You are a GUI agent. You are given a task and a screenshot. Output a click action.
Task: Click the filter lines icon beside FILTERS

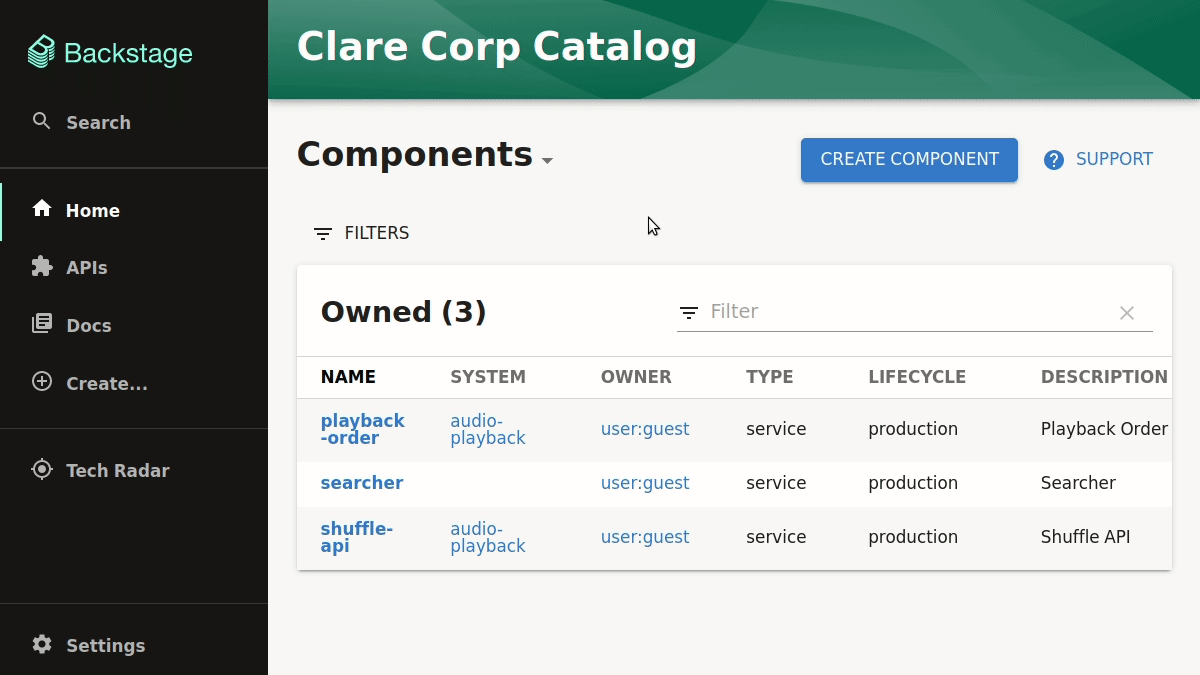tap(322, 233)
